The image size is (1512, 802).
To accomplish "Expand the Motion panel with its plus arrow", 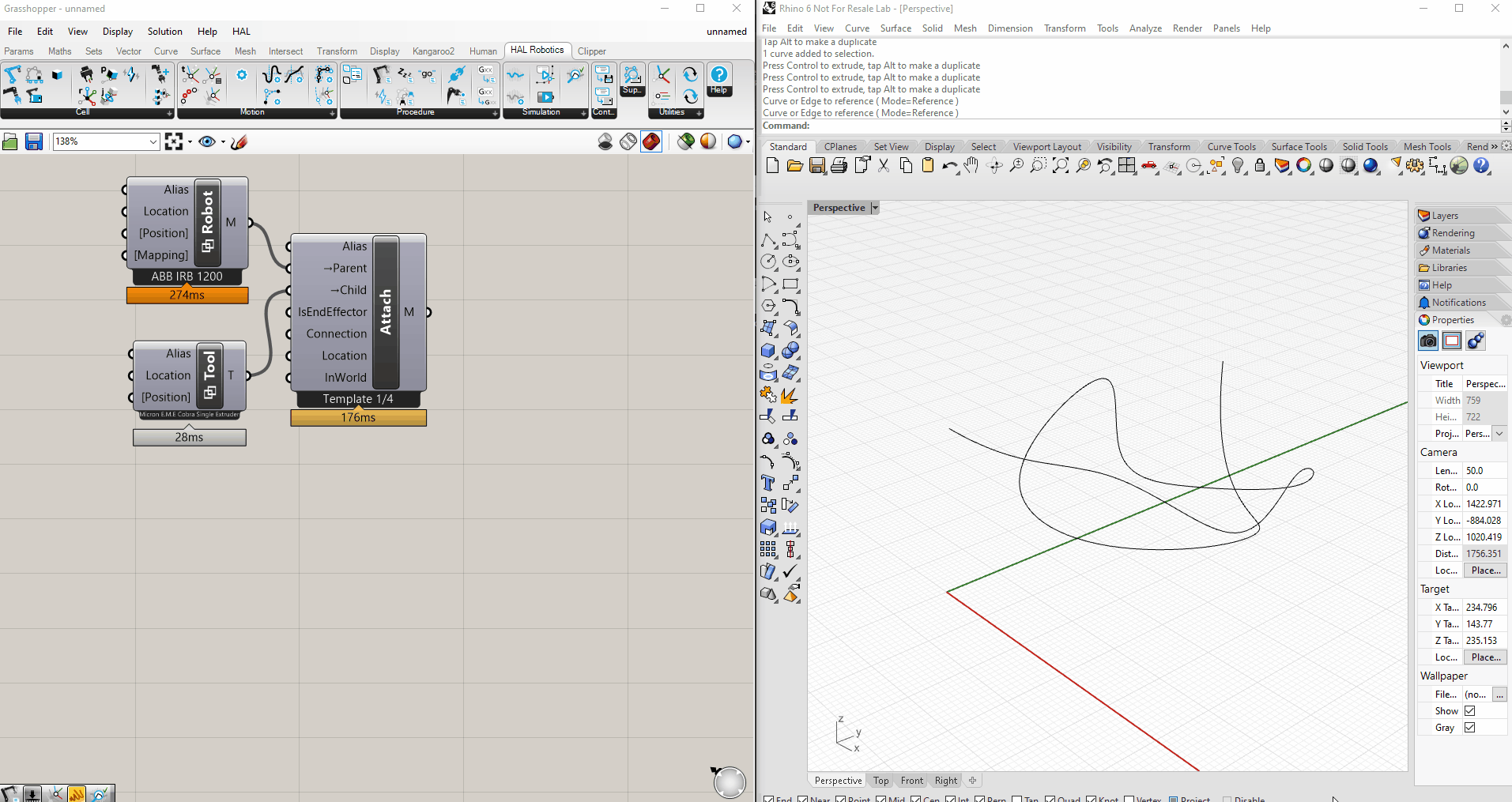I will click(x=332, y=113).
